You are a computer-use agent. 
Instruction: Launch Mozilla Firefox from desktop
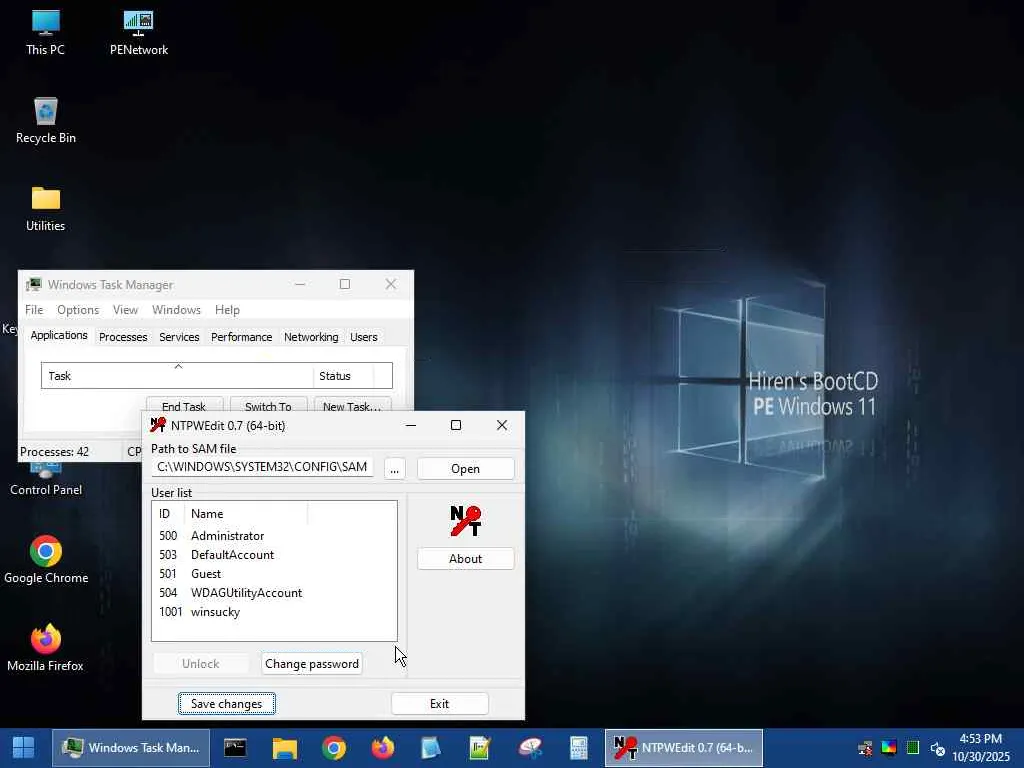(x=46, y=648)
